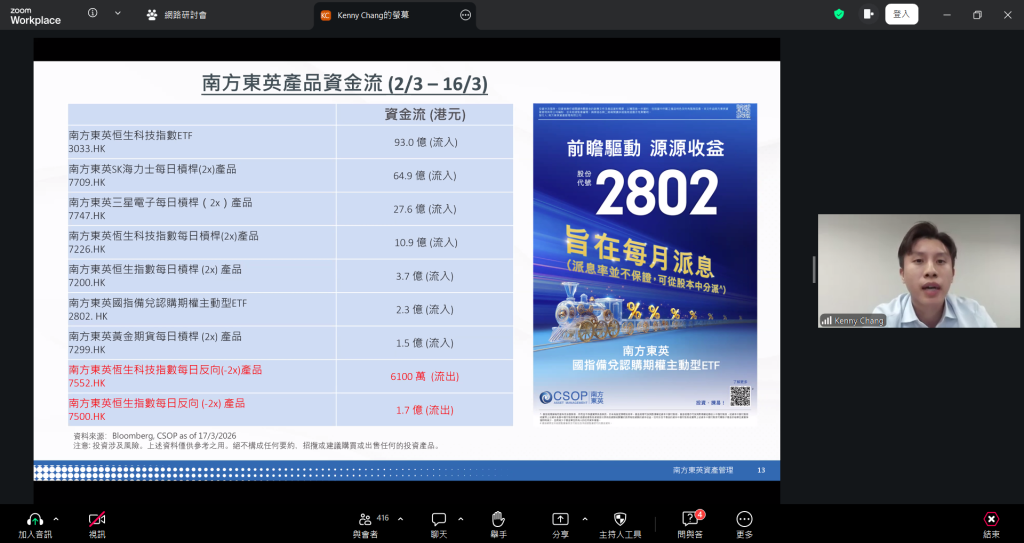
Task: Click the green encryption shield icon
Action: click(x=839, y=14)
